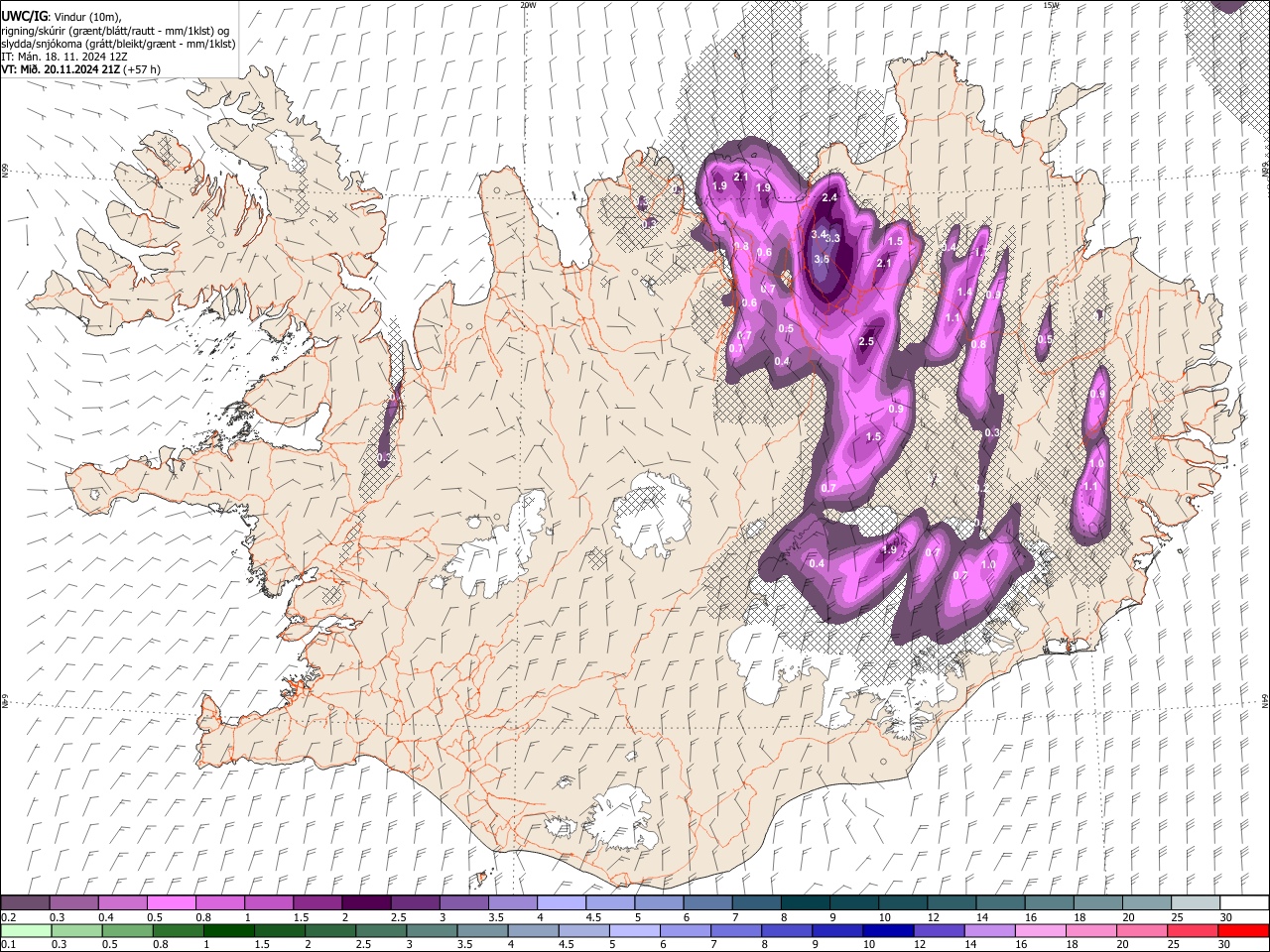Select light purple swatch labeled 14 in lower legend

pos(990,930)
